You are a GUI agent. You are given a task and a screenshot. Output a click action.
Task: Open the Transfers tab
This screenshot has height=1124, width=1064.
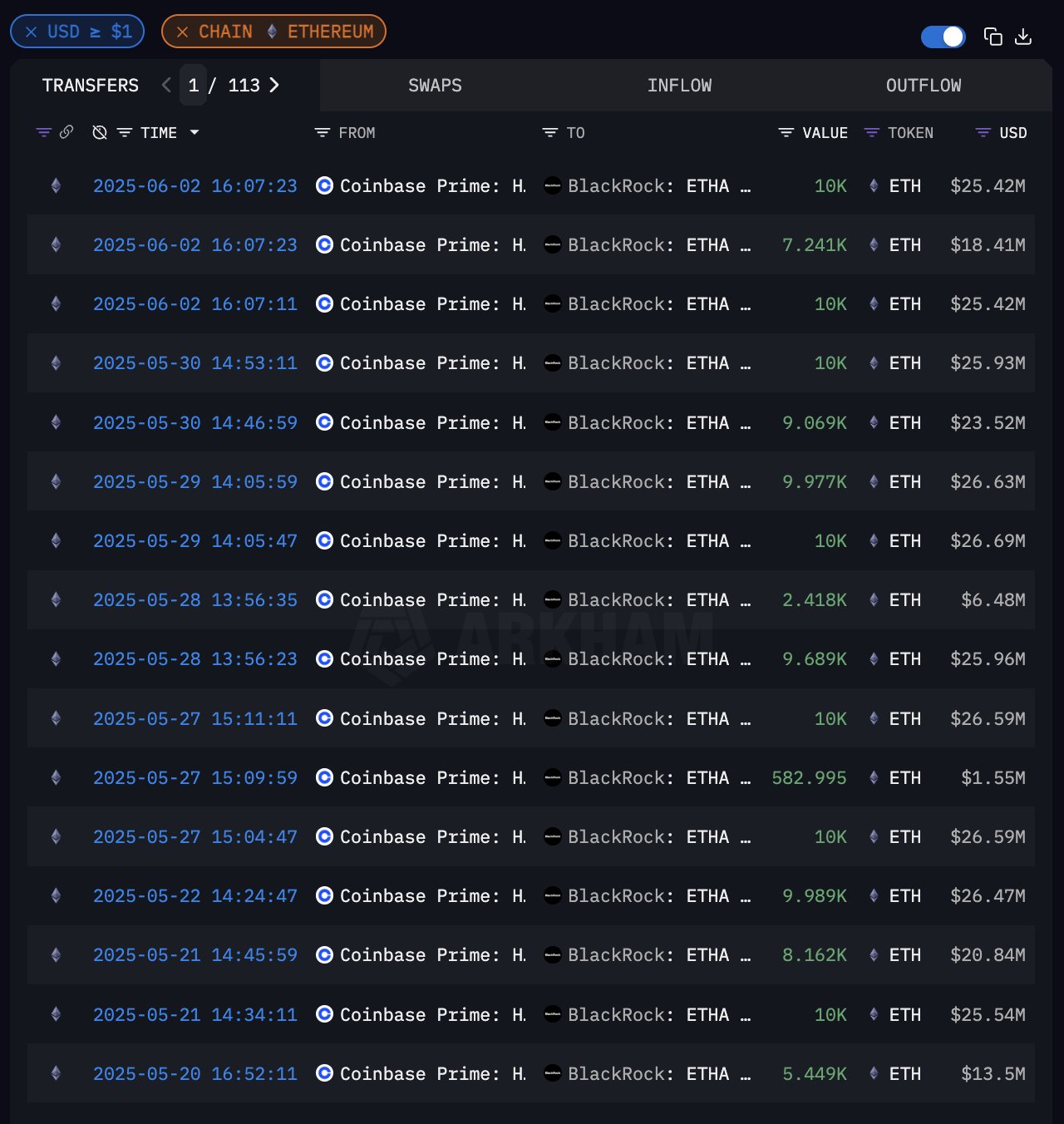coord(91,86)
